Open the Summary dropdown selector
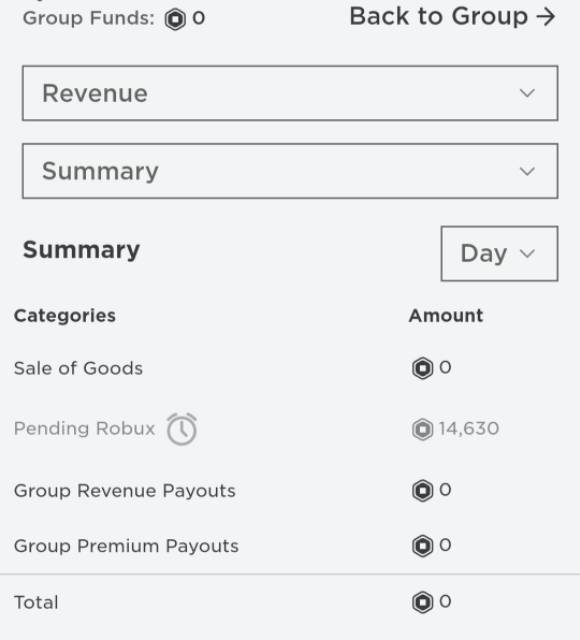Screen dimensions: 580x640 [290, 171]
